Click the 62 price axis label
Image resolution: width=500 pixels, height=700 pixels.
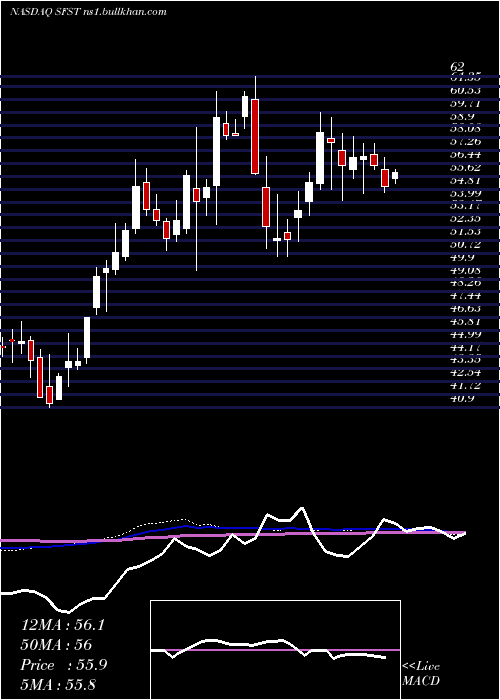click(458, 67)
